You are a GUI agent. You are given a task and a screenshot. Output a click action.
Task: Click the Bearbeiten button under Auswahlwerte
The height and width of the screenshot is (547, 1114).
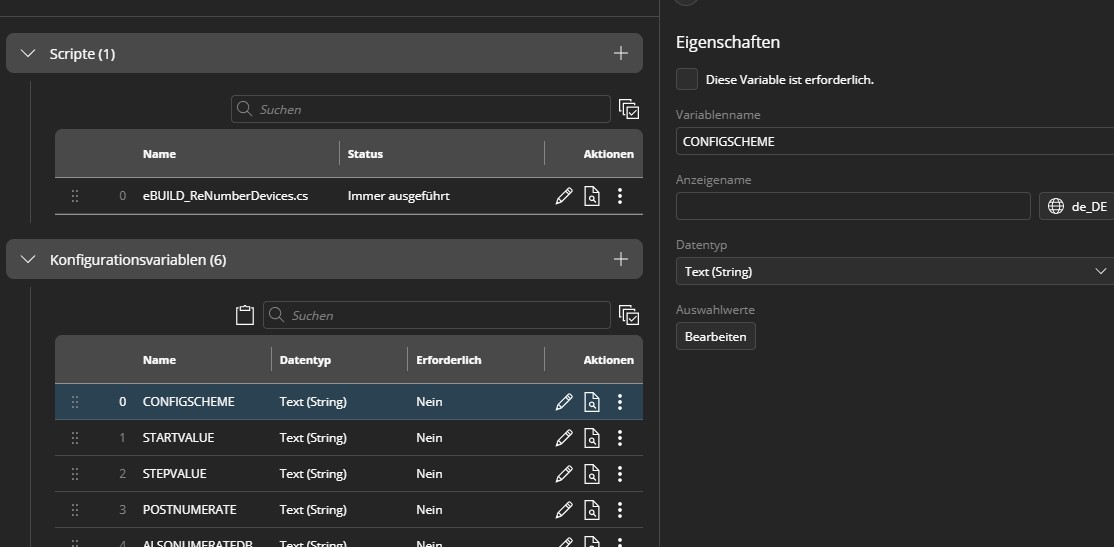click(x=716, y=337)
